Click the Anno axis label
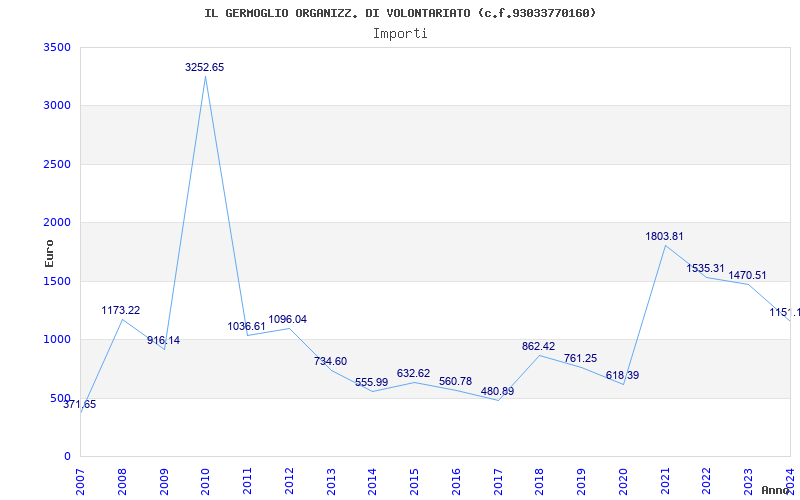This screenshot has height=500, width=800. click(x=776, y=490)
